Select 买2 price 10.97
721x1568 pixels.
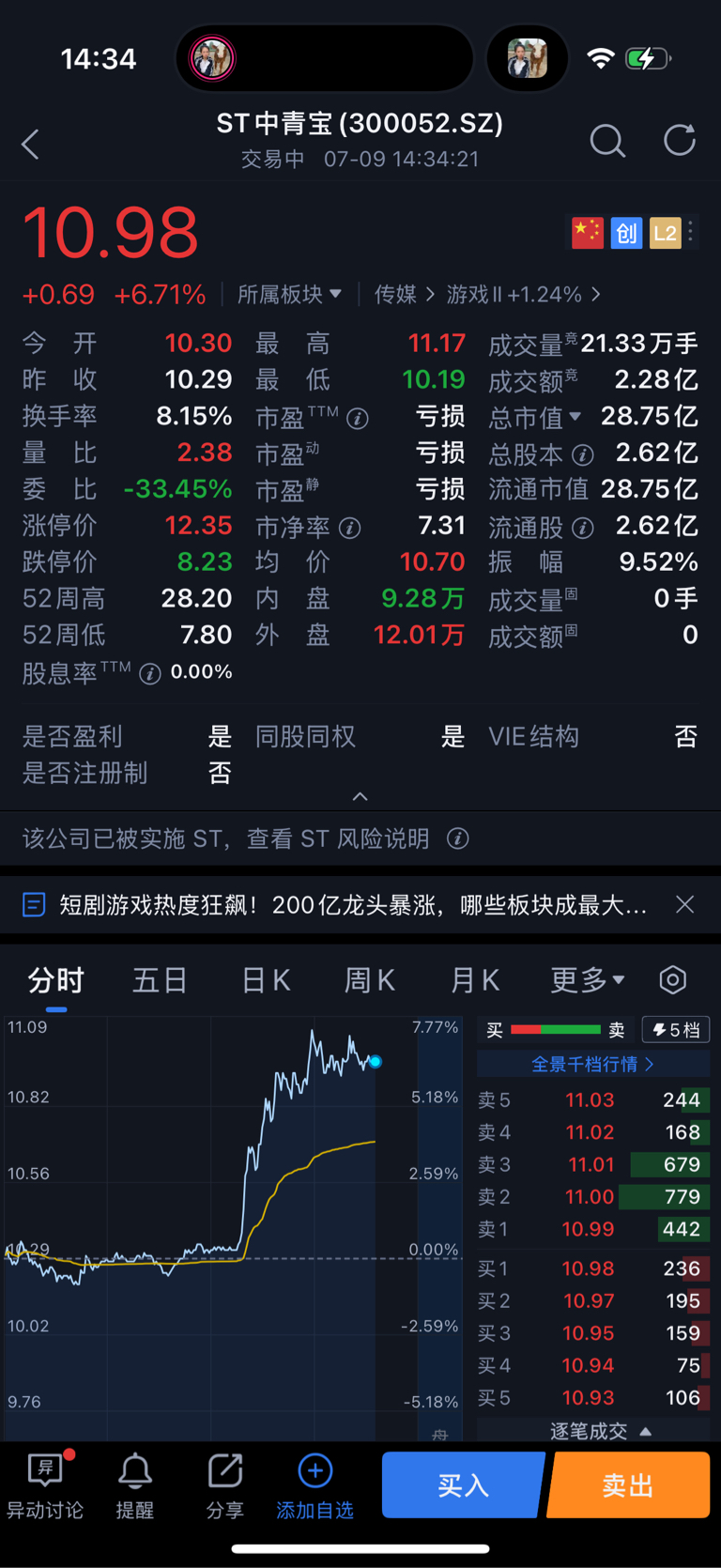point(589,1301)
